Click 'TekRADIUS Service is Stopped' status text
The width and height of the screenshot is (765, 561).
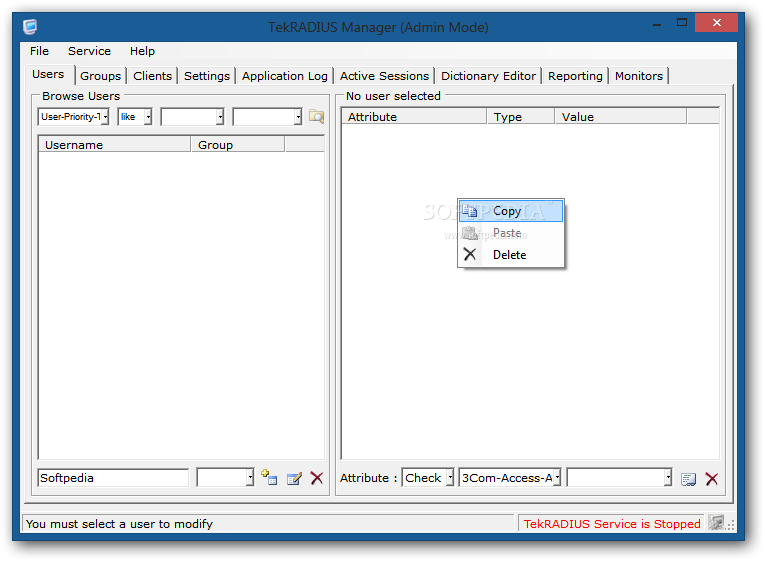[x=612, y=524]
